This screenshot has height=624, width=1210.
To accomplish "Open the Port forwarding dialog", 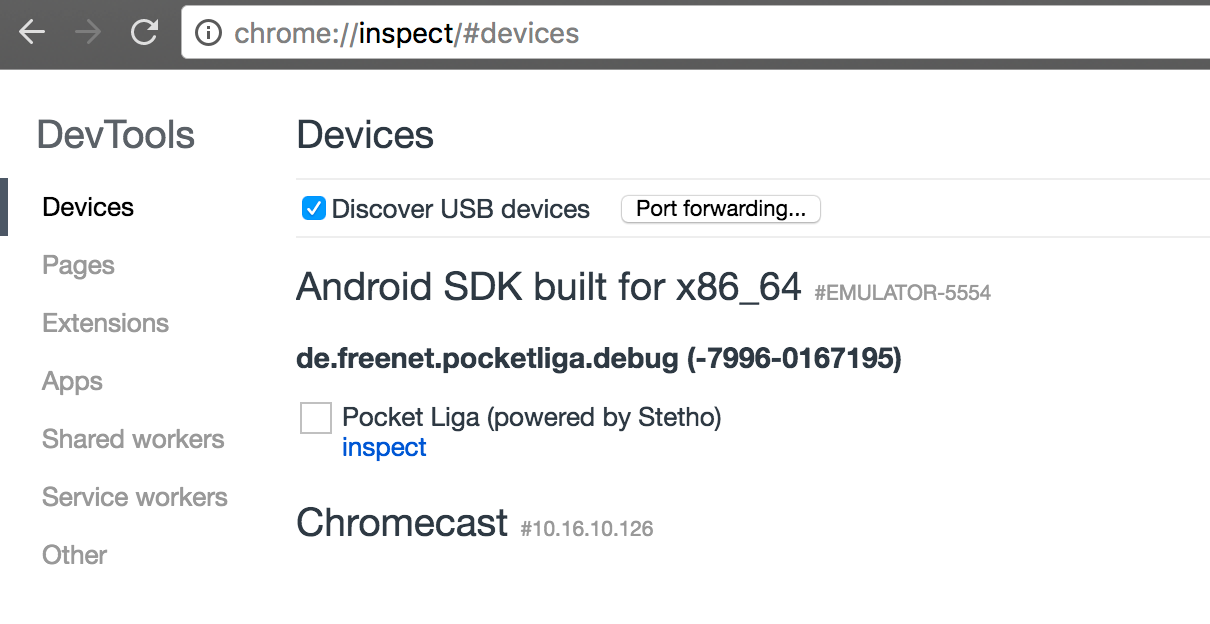I will [x=720, y=208].
